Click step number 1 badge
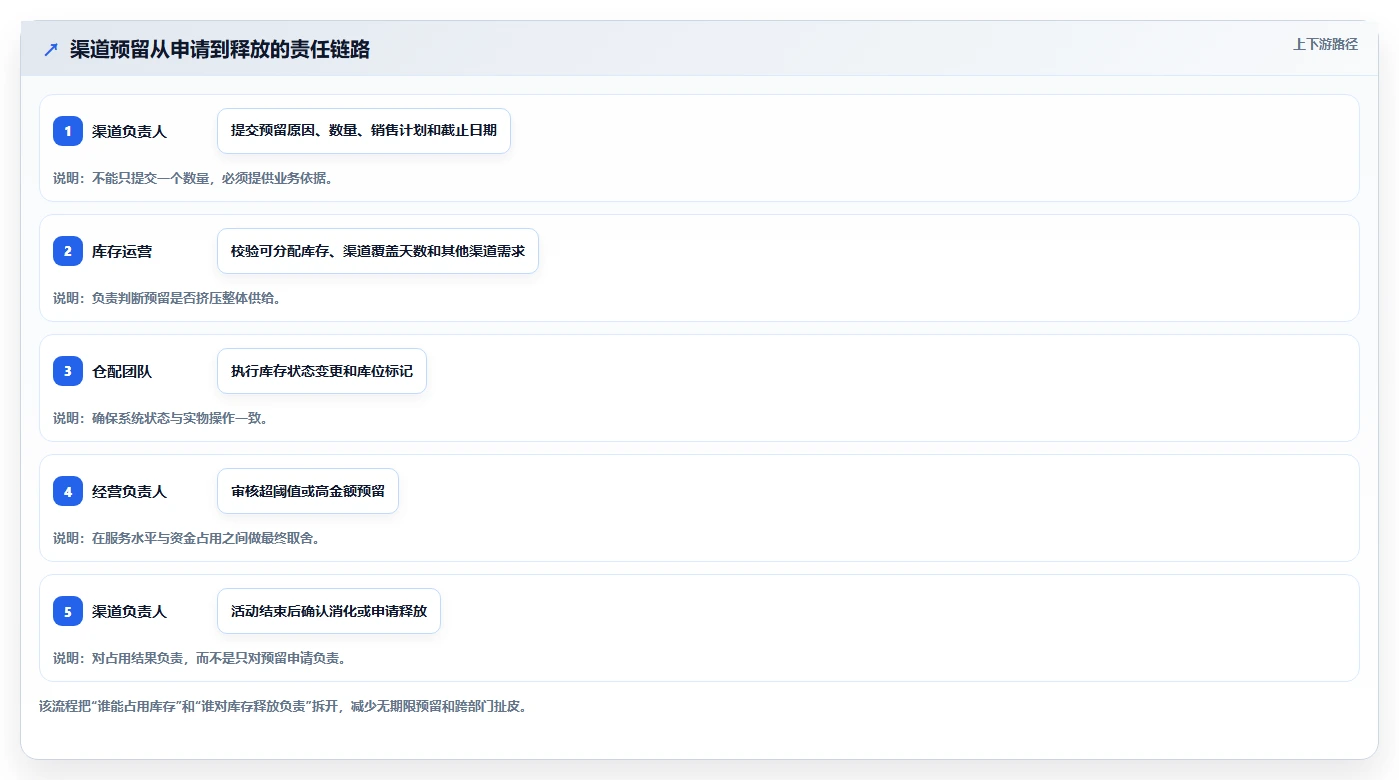Viewport: 1399px width, 780px height. tap(68, 131)
